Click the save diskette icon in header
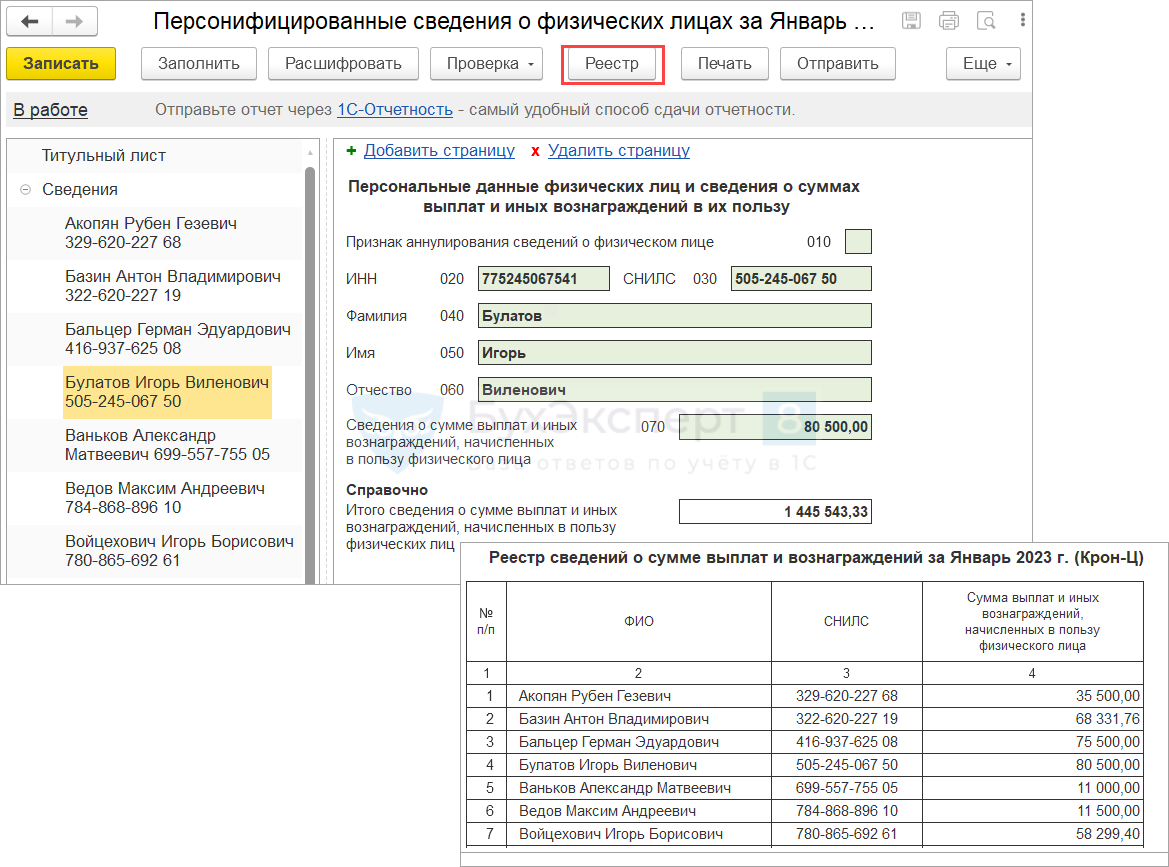 click(x=911, y=21)
